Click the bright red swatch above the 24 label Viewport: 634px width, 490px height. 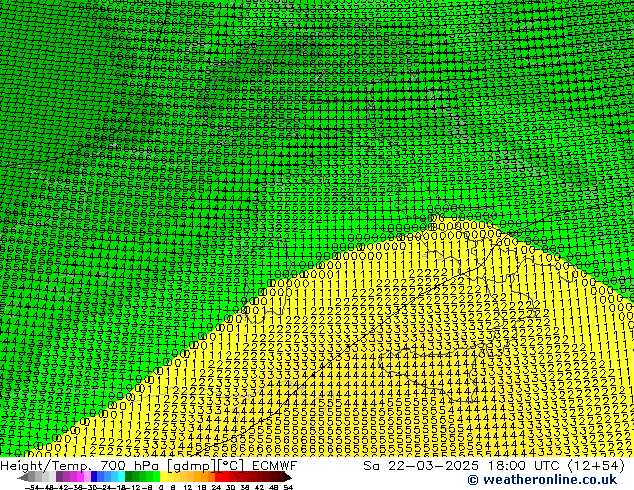(218, 476)
